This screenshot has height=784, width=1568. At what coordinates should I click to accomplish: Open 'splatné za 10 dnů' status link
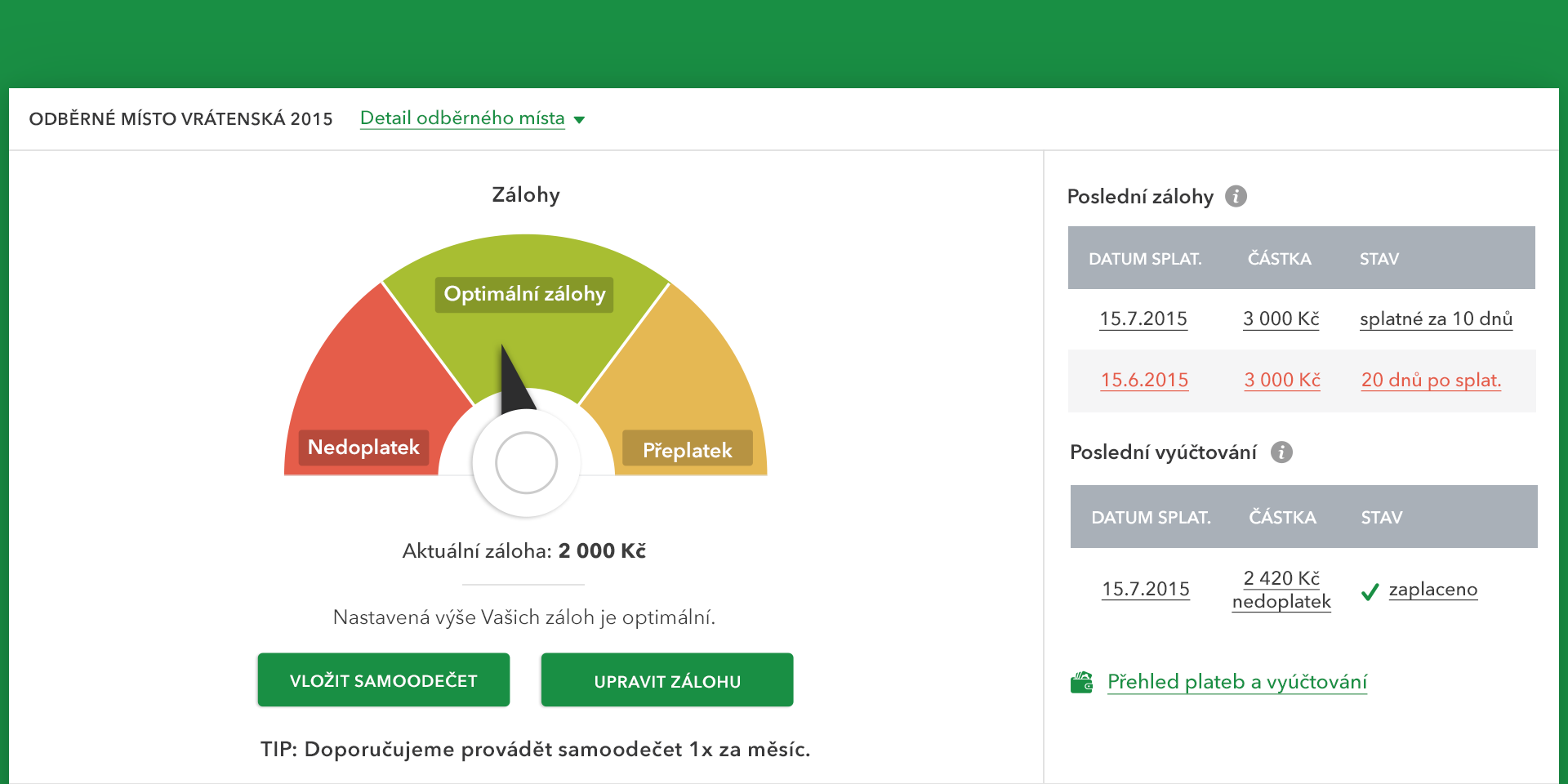click(x=1437, y=318)
